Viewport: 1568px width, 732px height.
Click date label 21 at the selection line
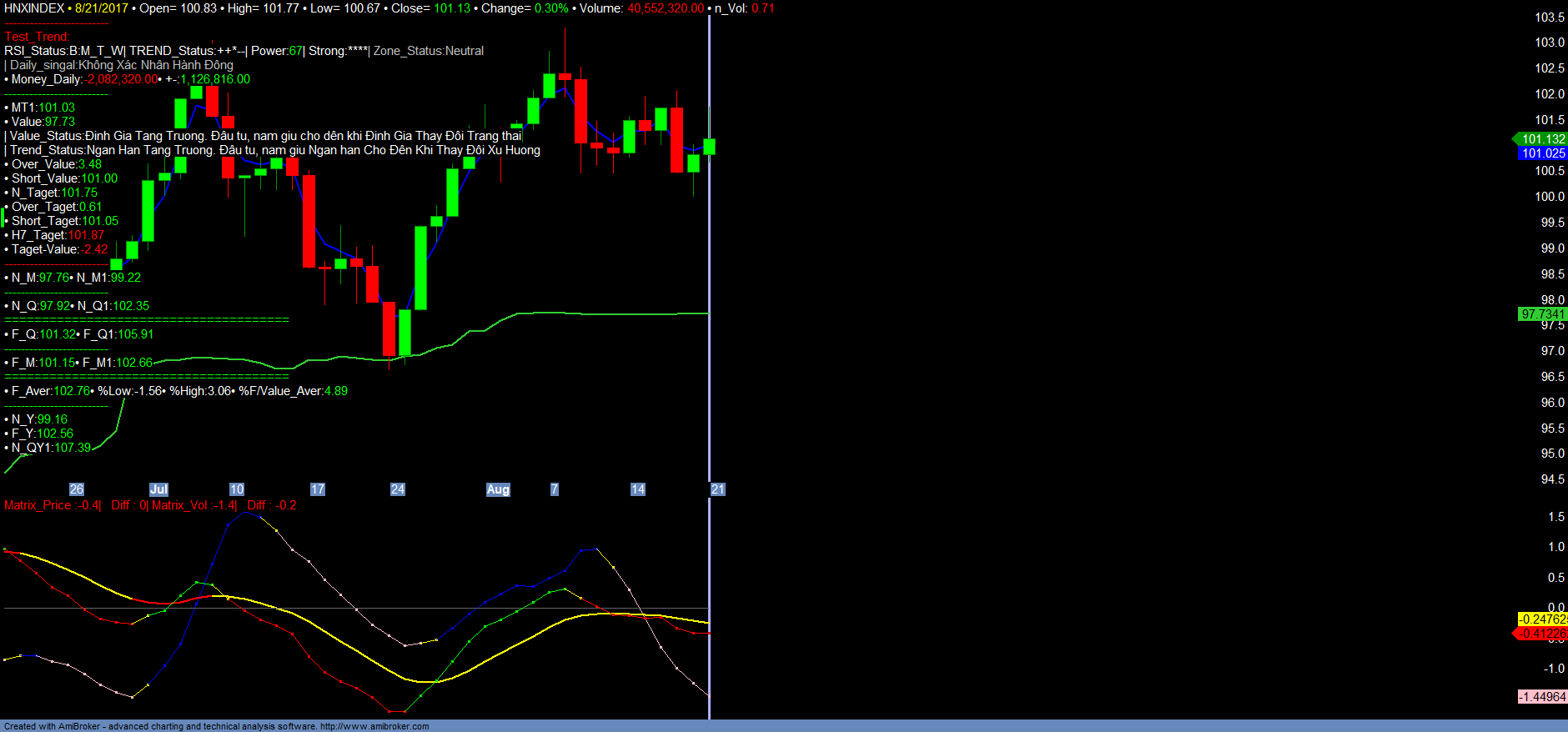click(x=718, y=489)
